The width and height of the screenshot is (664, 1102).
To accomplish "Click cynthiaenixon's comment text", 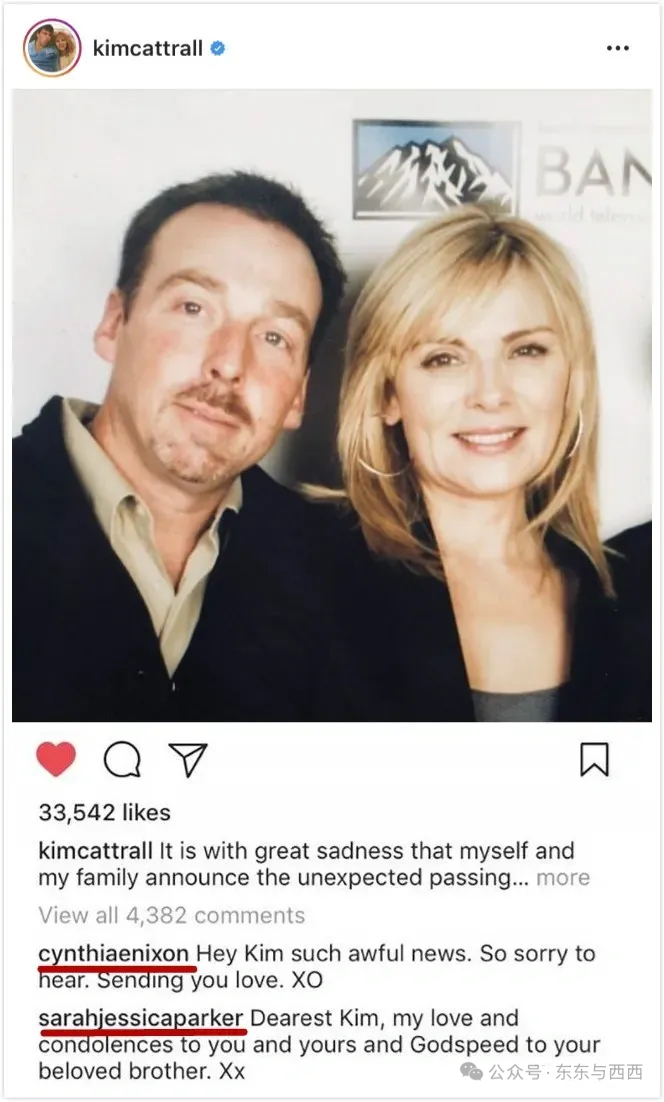I will [x=317, y=966].
